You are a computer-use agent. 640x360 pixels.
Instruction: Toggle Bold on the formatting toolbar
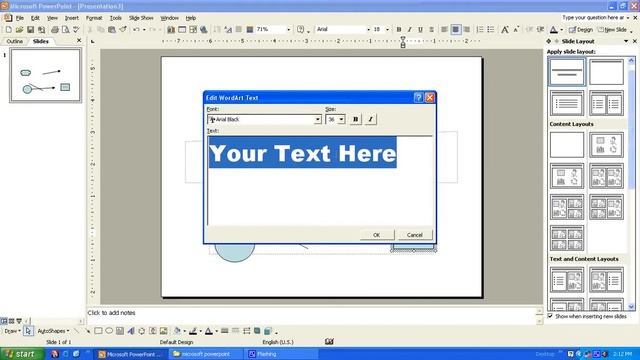(x=399, y=29)
